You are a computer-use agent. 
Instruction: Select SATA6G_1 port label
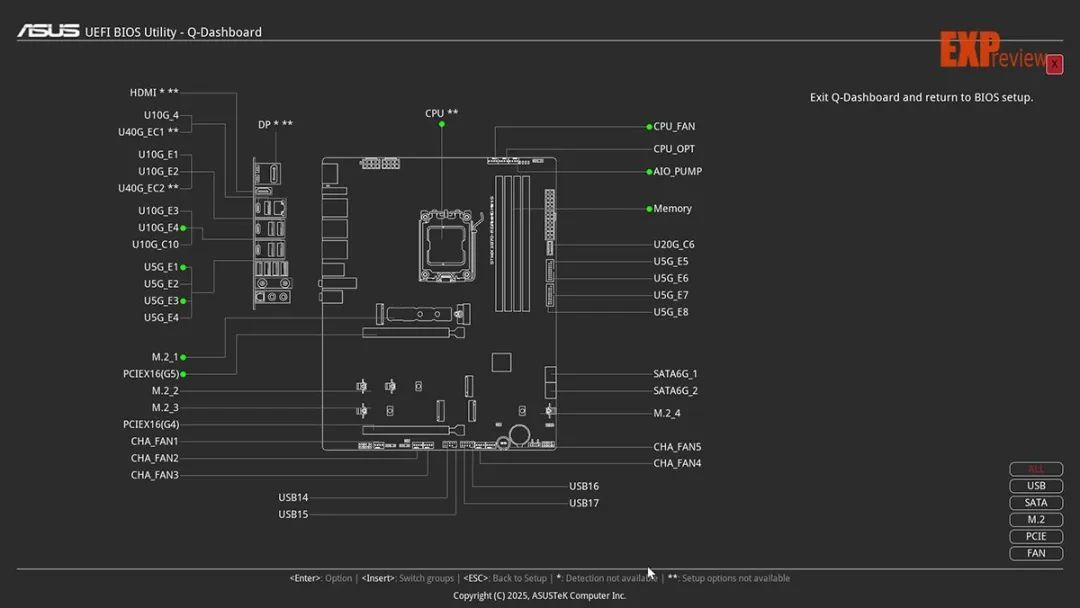pos(675,374)
